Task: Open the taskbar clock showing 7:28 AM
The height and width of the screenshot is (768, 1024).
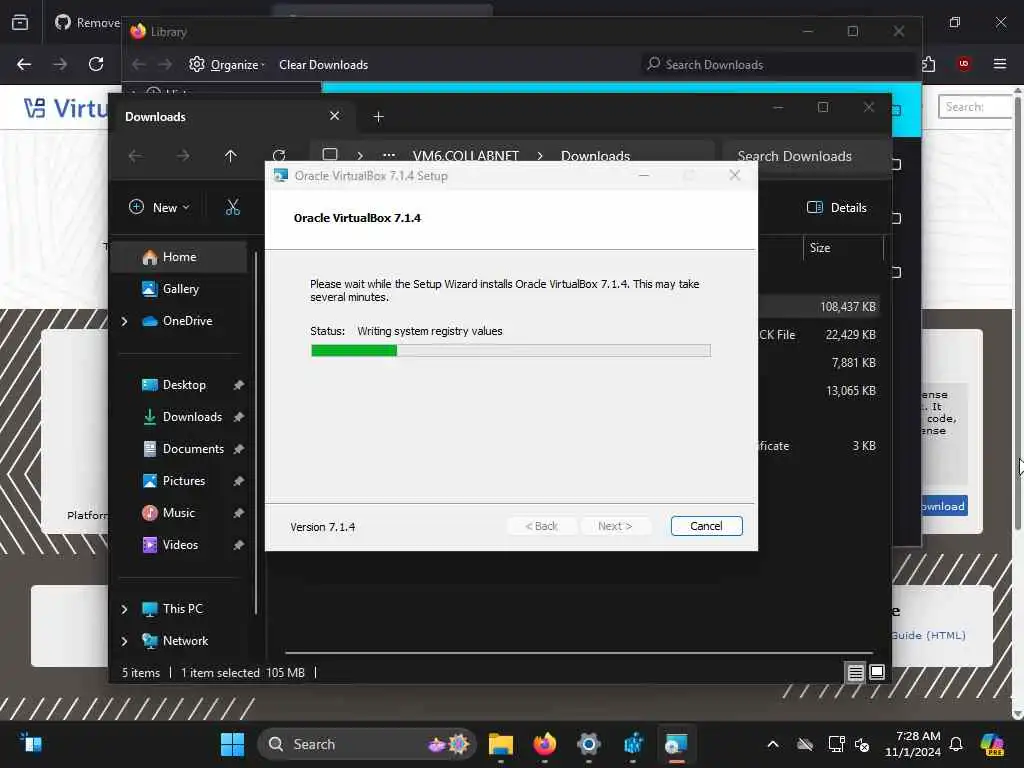Action: pos(912,744)
